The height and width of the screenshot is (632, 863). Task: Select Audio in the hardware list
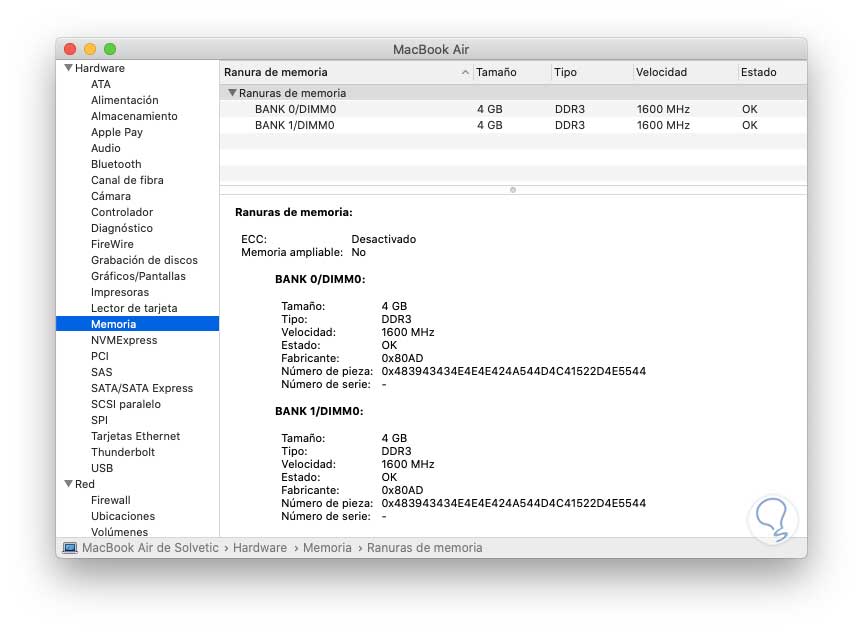106,148
